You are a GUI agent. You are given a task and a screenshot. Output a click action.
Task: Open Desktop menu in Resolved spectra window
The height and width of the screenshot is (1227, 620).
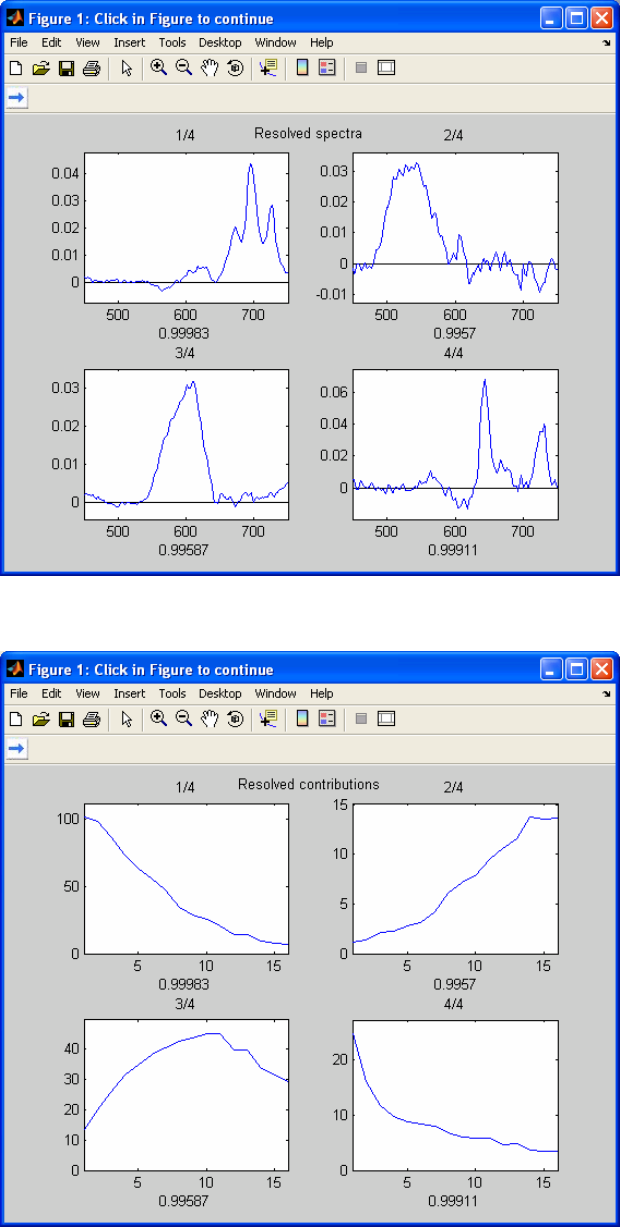coord(220,43)
